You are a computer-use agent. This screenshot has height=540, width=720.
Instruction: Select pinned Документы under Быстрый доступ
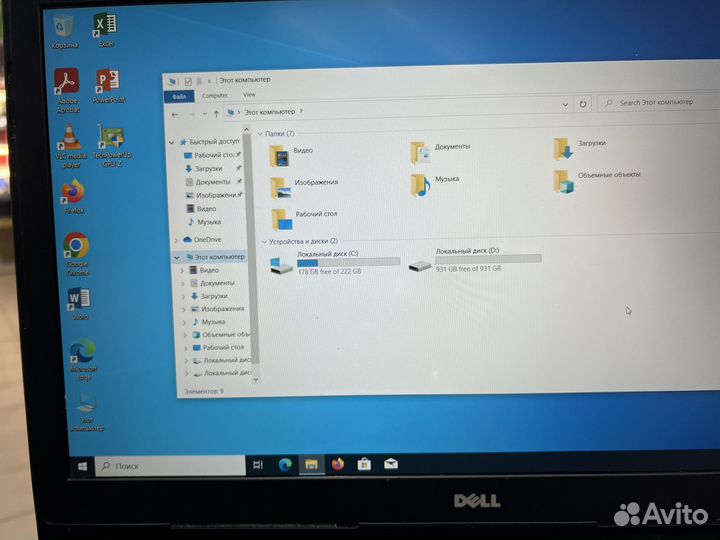coord(214,182)
